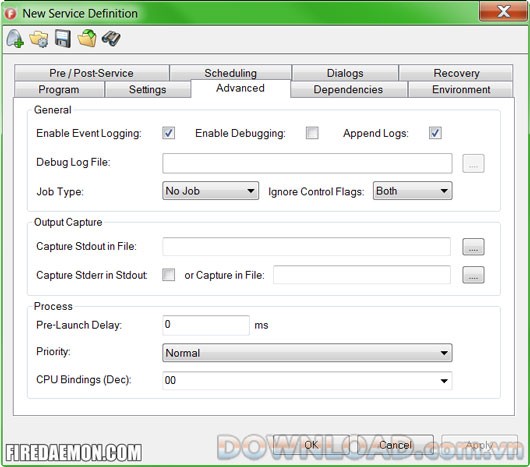The image size is (530, 467).
Task: Open the Dependencies tab
Action: coord(348,90)
